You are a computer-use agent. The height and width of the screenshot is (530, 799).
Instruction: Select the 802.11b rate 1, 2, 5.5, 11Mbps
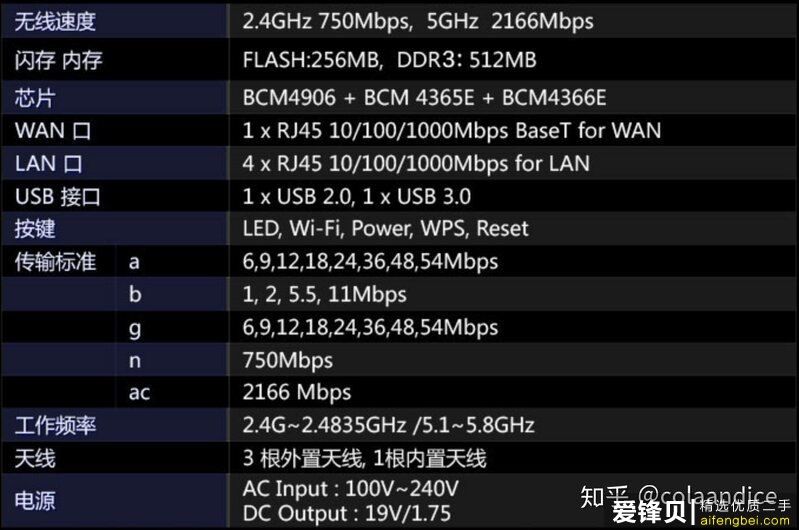coord(324,295)
